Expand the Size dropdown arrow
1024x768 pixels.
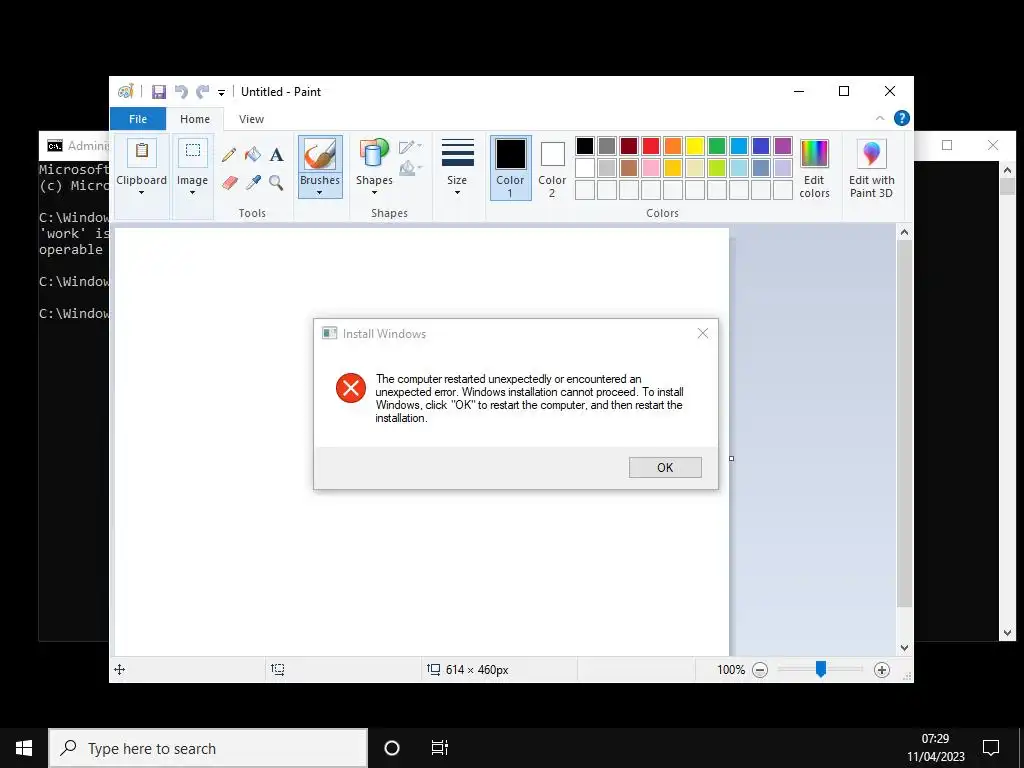click(x=457, y=193)
